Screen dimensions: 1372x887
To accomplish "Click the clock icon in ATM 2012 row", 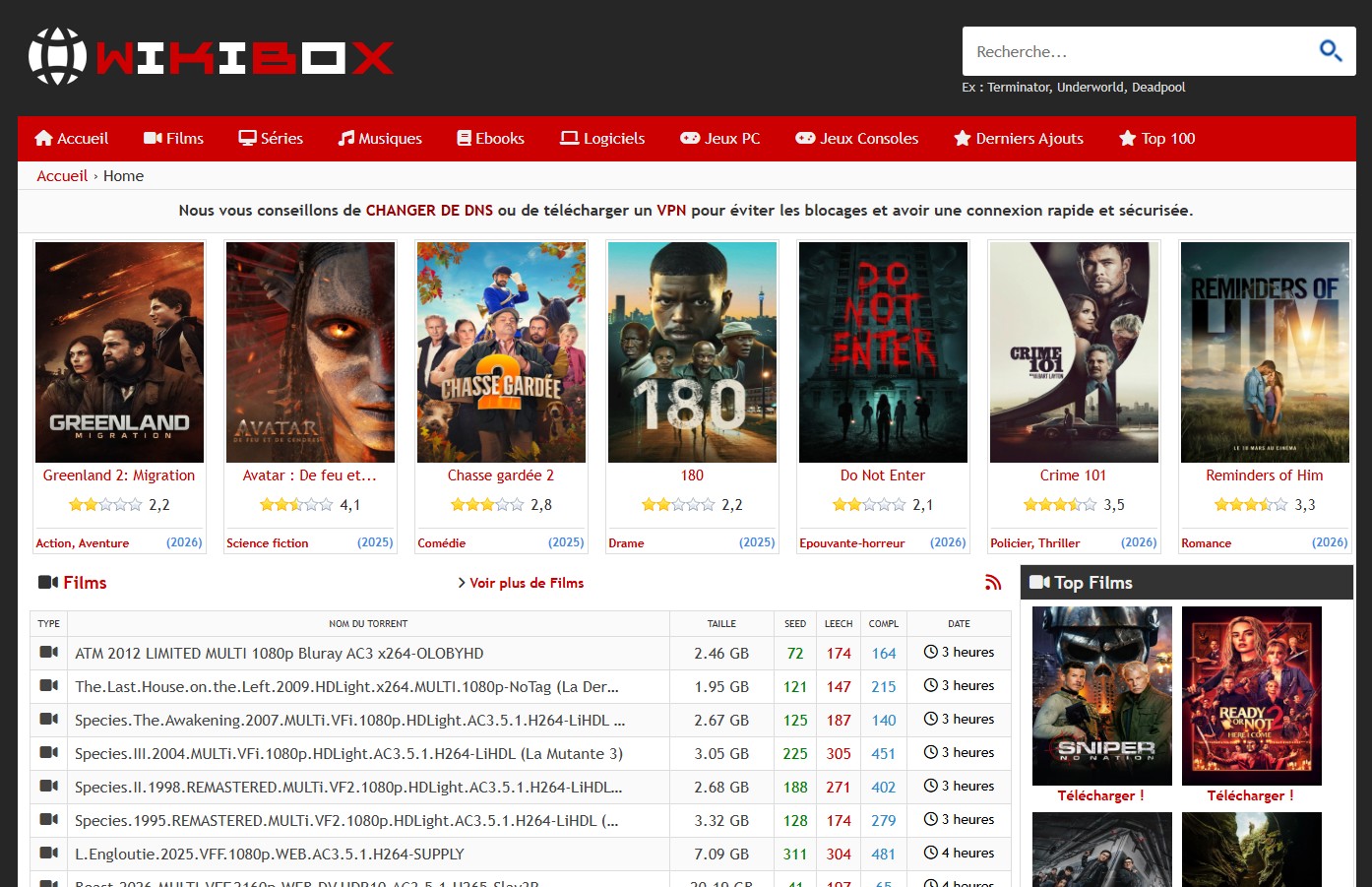I will point(930,652).
